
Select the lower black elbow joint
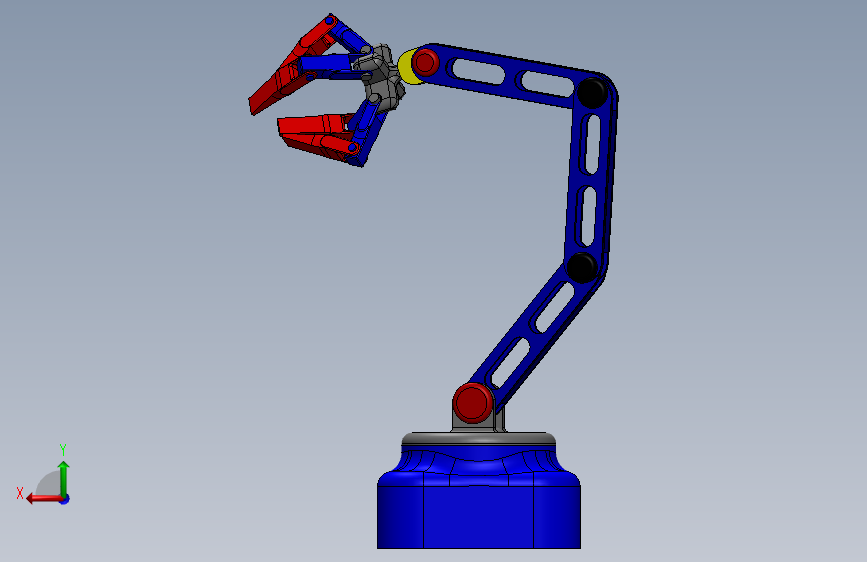point(582,268)
